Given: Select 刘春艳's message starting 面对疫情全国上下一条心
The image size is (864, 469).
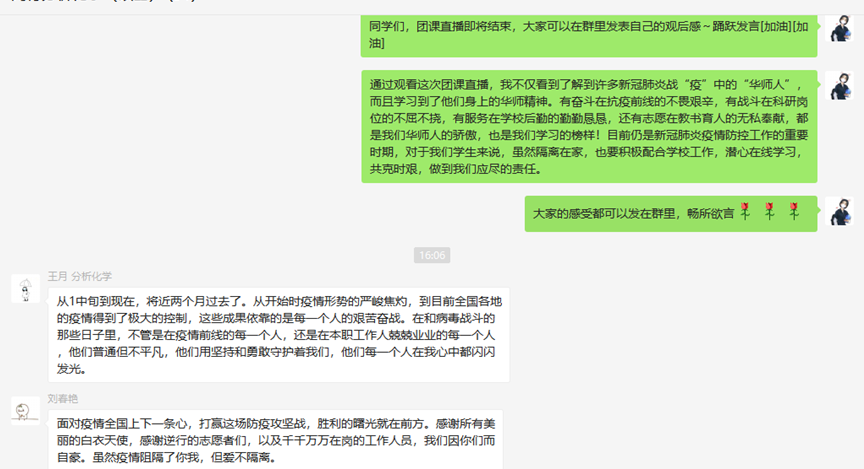Looking at the screenshot, I should pos(276,440).
